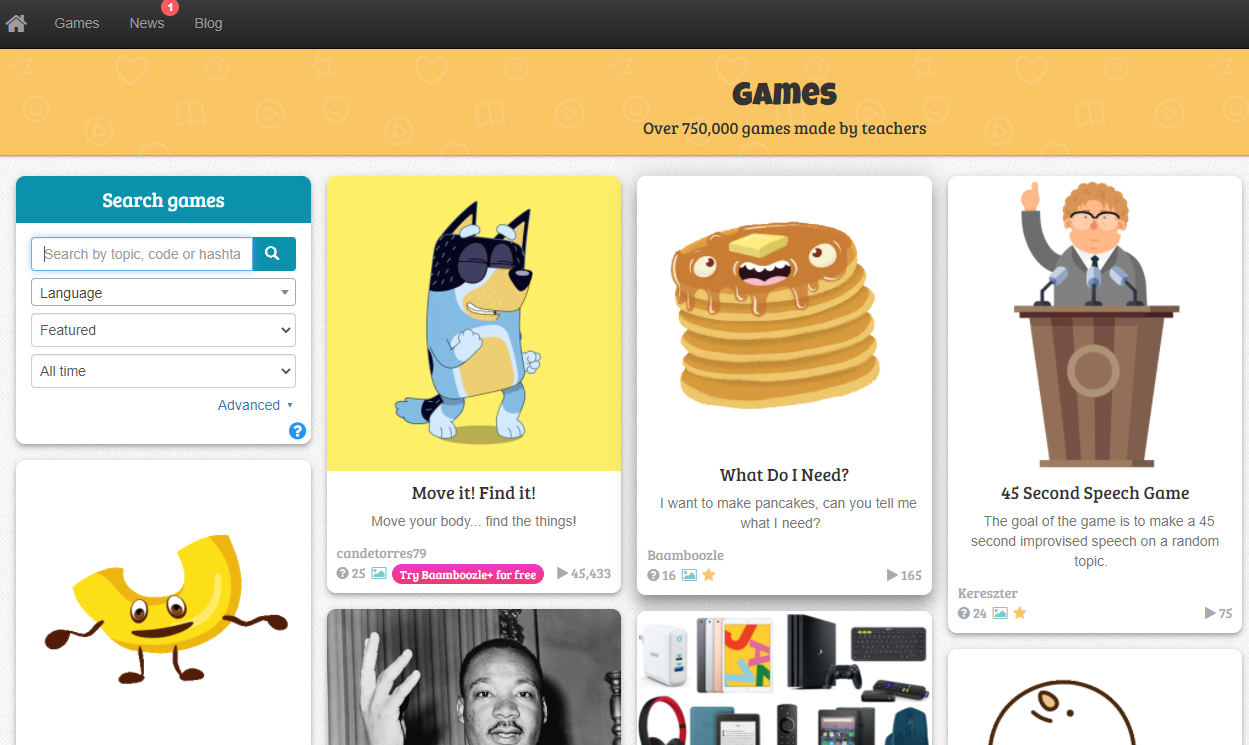
Task: Click the magnifier search button
Action: 274,254
